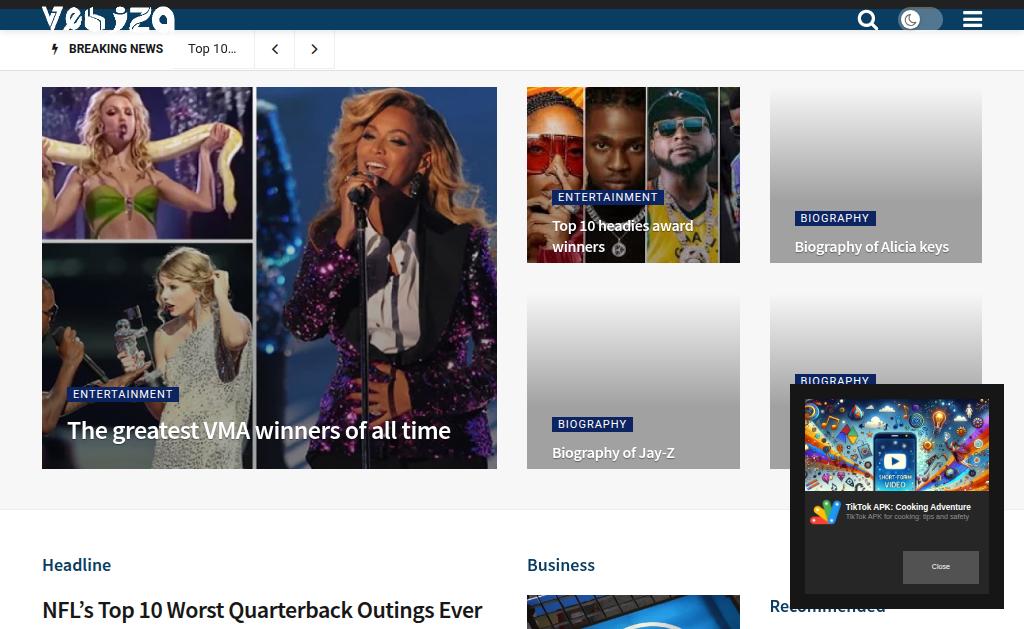Open the search magnifier icon

pos(867,20)
